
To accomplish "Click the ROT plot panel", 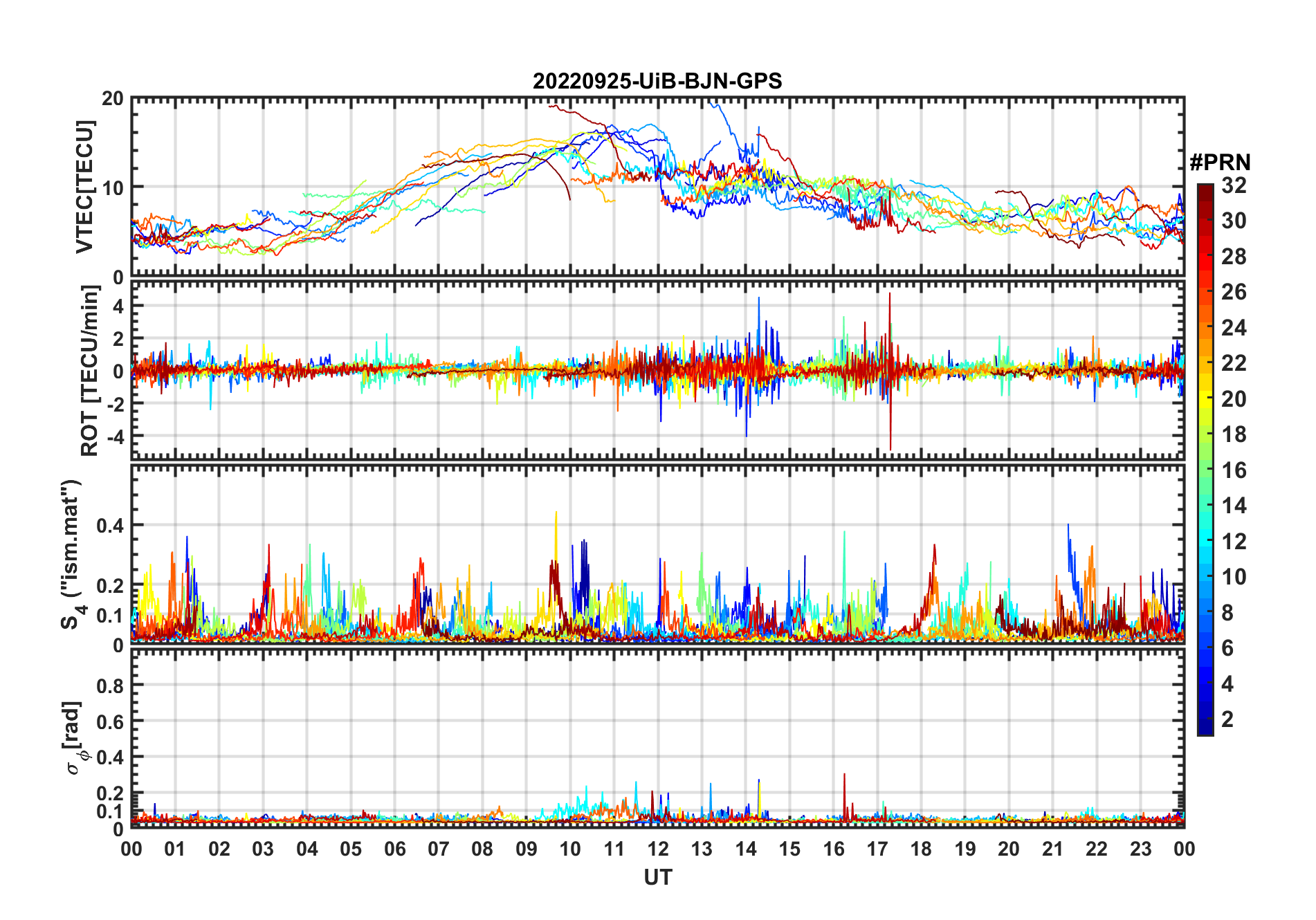I will [657, 370].
